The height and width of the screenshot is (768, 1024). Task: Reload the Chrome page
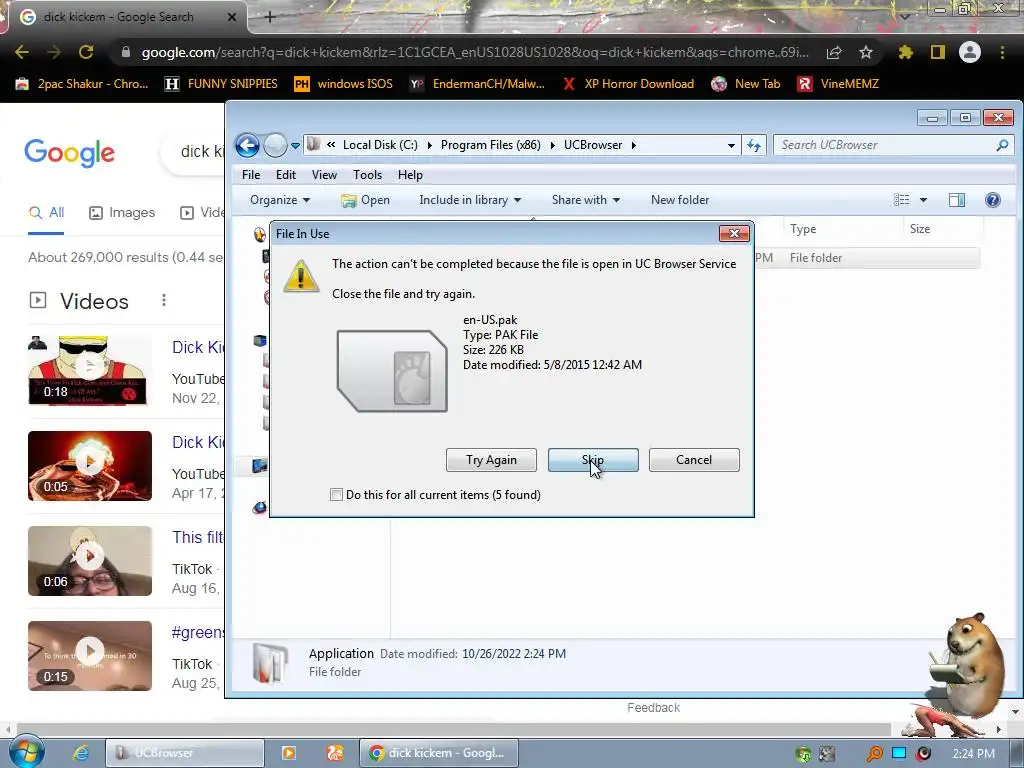(x=86, y=52)
